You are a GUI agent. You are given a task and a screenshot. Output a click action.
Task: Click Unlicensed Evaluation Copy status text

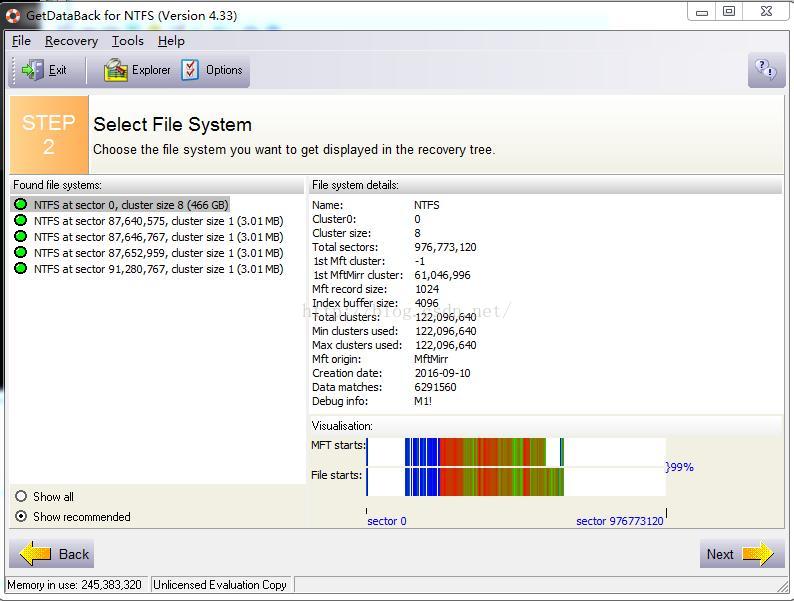(220, 585)
